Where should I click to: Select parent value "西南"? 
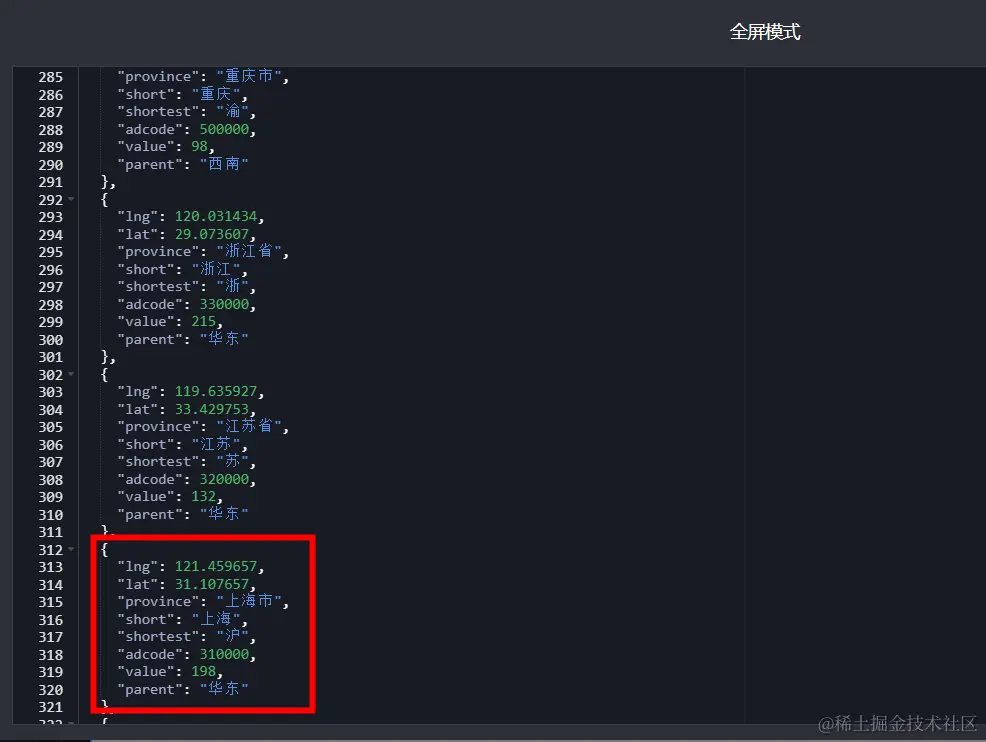(224, 163)
